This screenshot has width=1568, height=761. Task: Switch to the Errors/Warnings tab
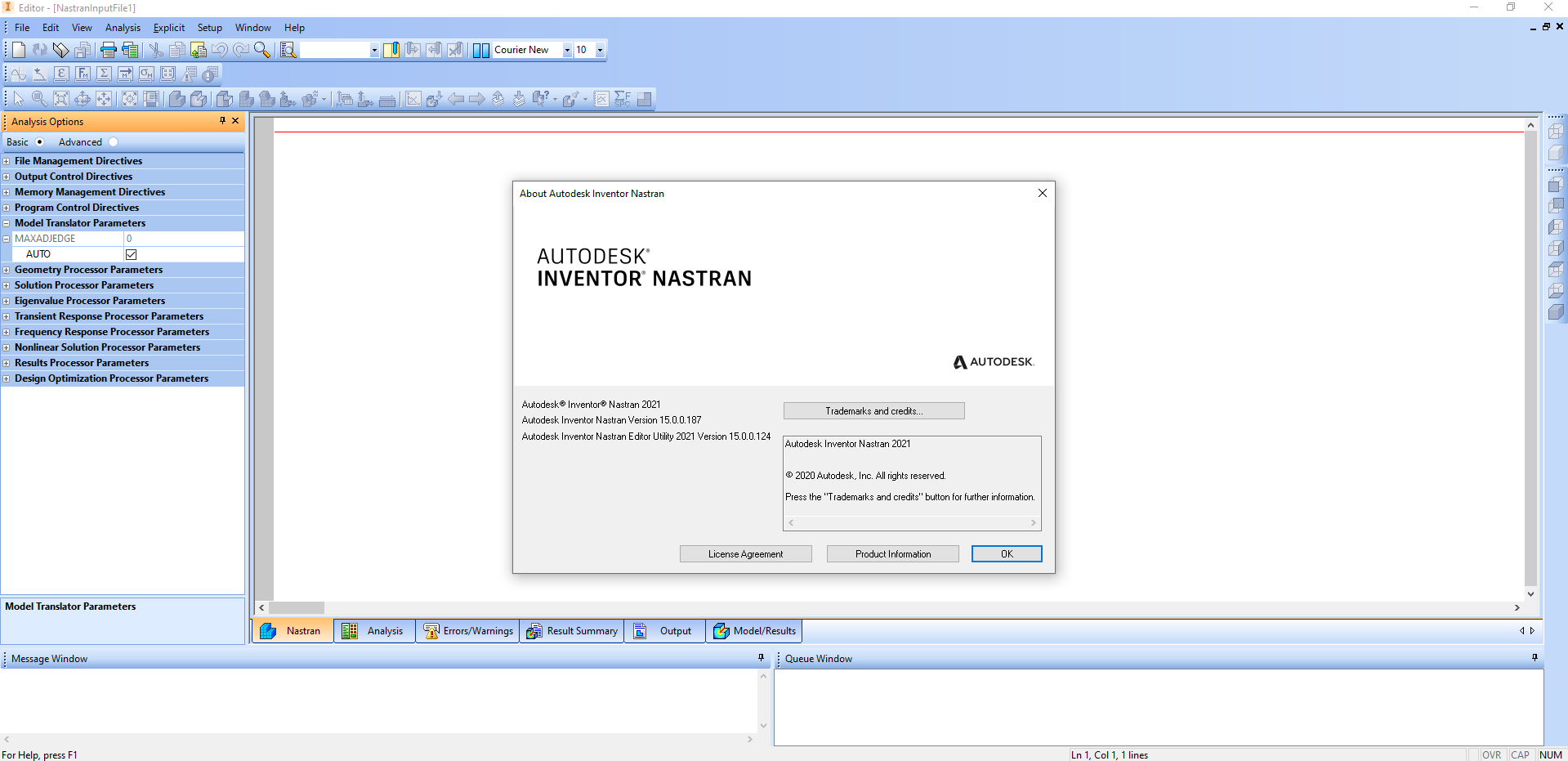(467, 631)
